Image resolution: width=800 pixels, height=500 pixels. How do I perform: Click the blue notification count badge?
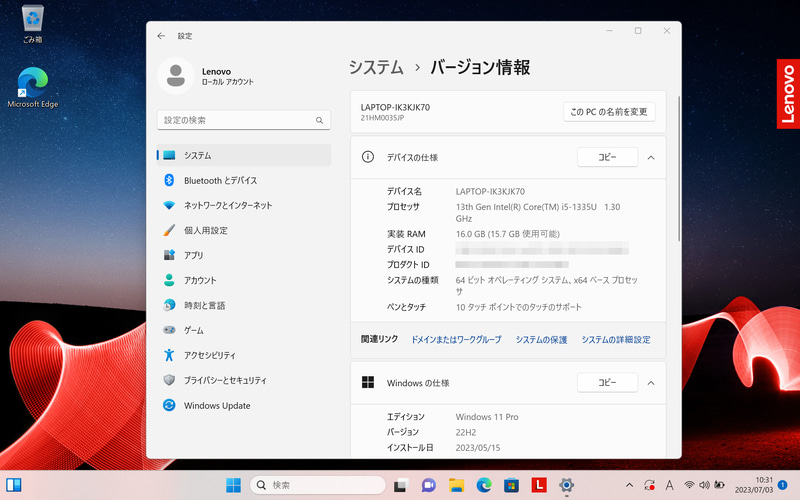click(x=783, y=485)
